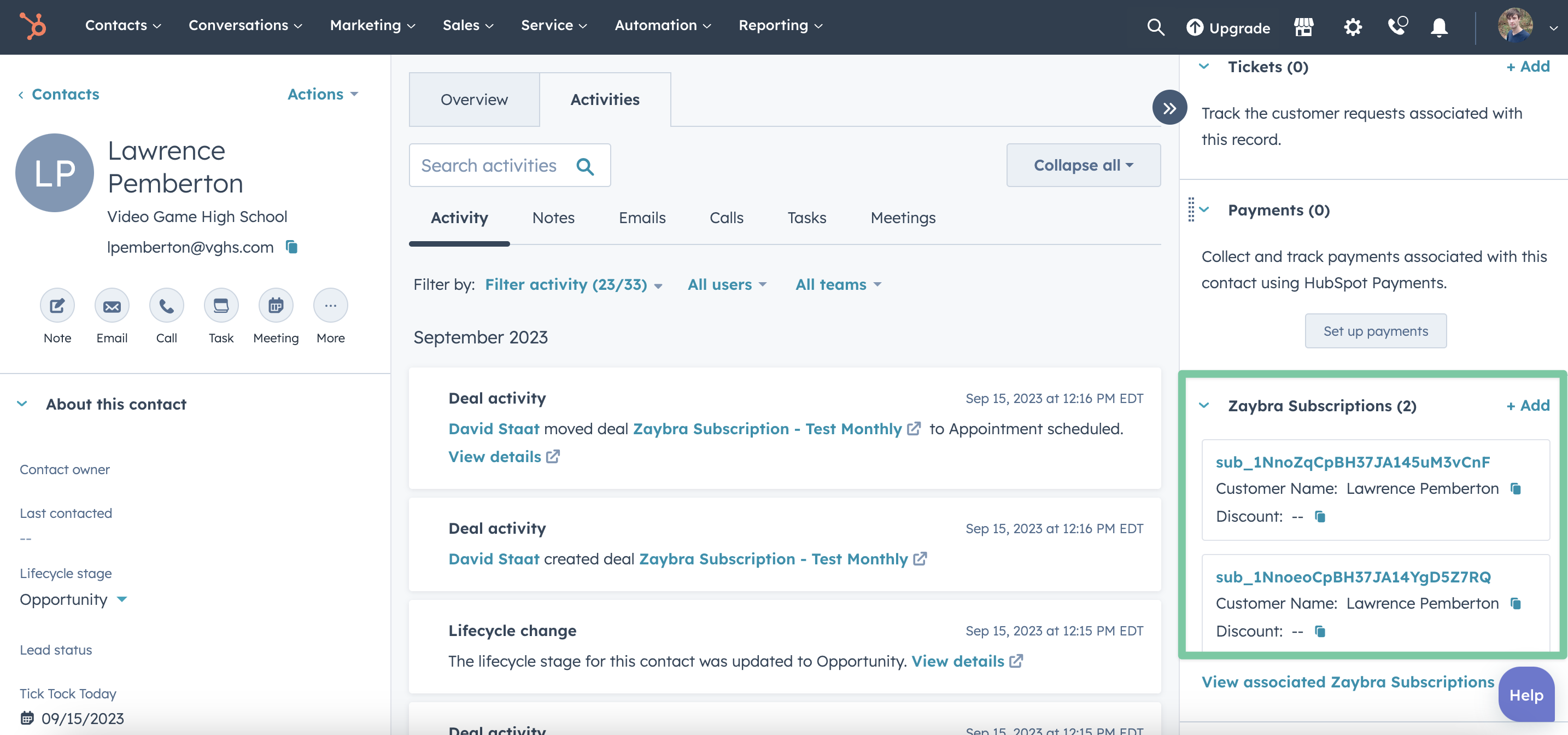Open the Automation menu
The height and width of the screenshot is (735, 1568).
(x=663, y=26)
